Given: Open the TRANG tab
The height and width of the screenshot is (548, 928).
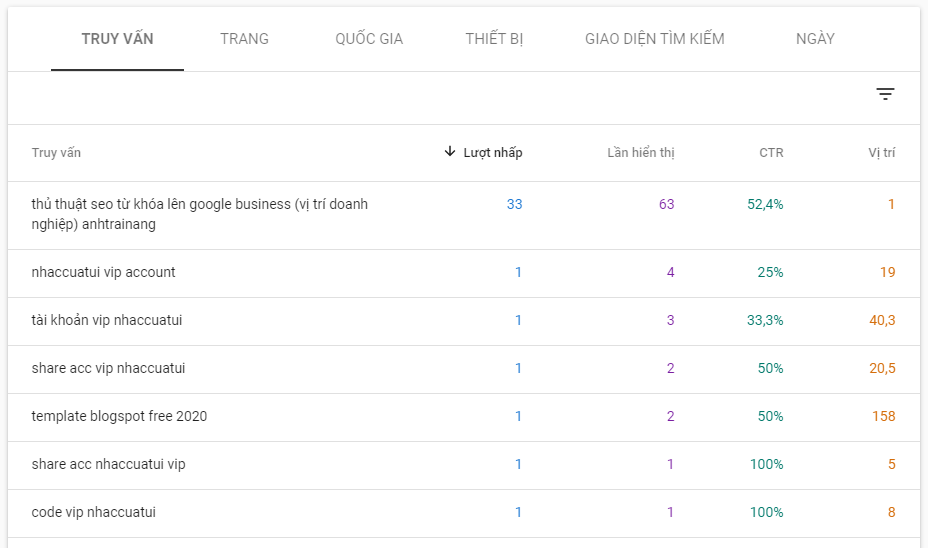Looking at the screenshot, I should coord(244,39).
